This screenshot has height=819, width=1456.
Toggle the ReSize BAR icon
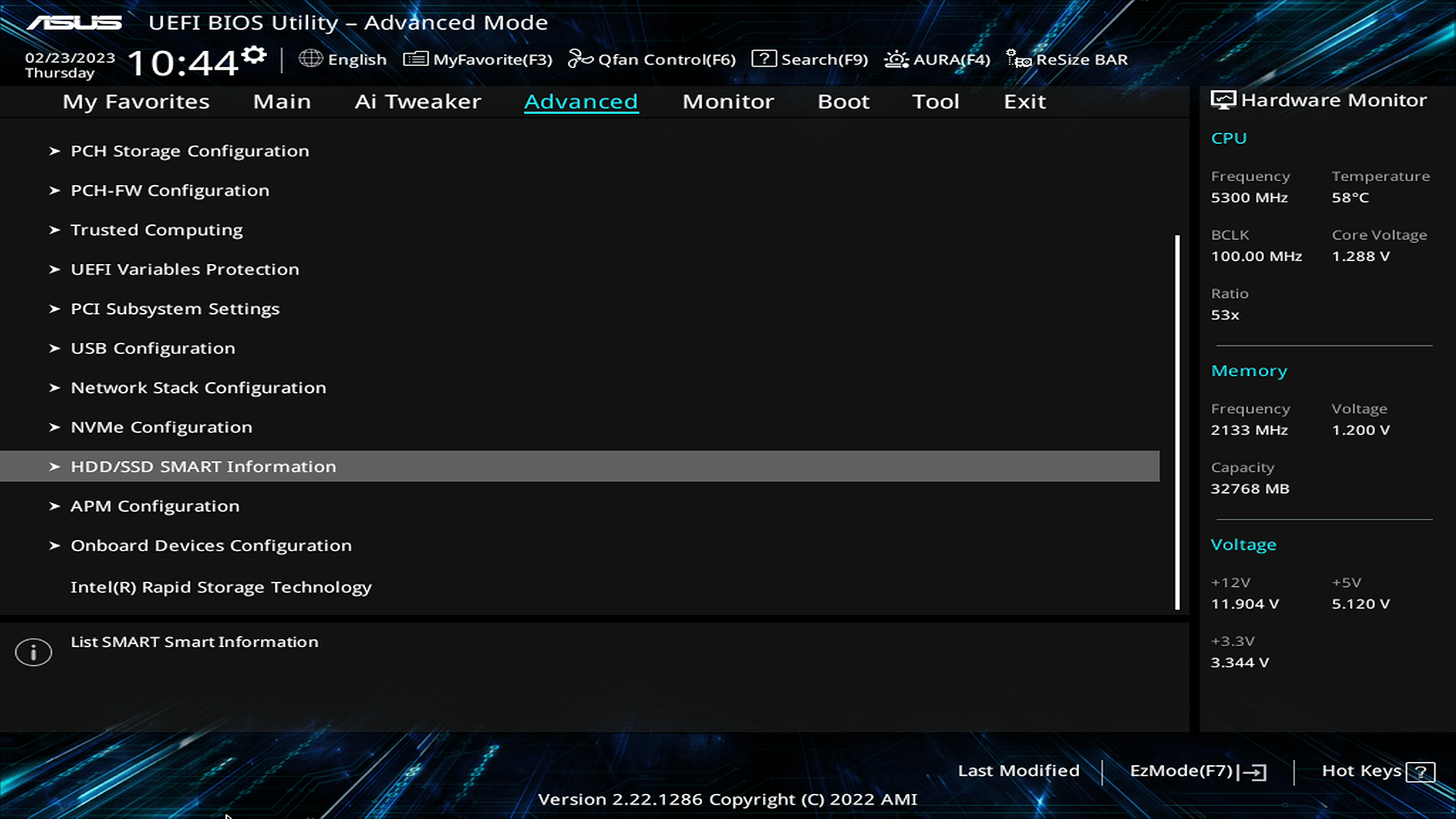point(1018,58)
